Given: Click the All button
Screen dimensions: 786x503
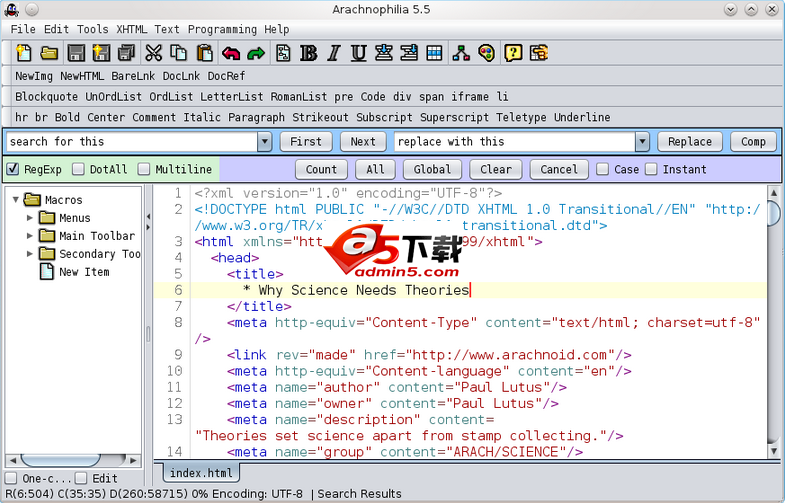Looking at the screenshot, I should coord(375,169).
